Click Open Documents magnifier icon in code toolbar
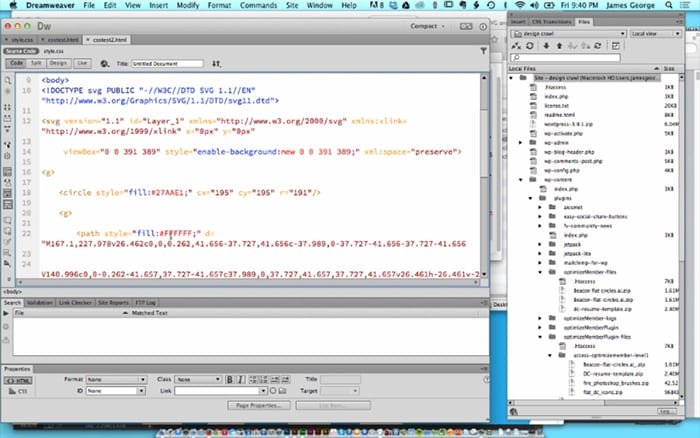The width and height of the screenshot is (700, 438). [8, 81]
